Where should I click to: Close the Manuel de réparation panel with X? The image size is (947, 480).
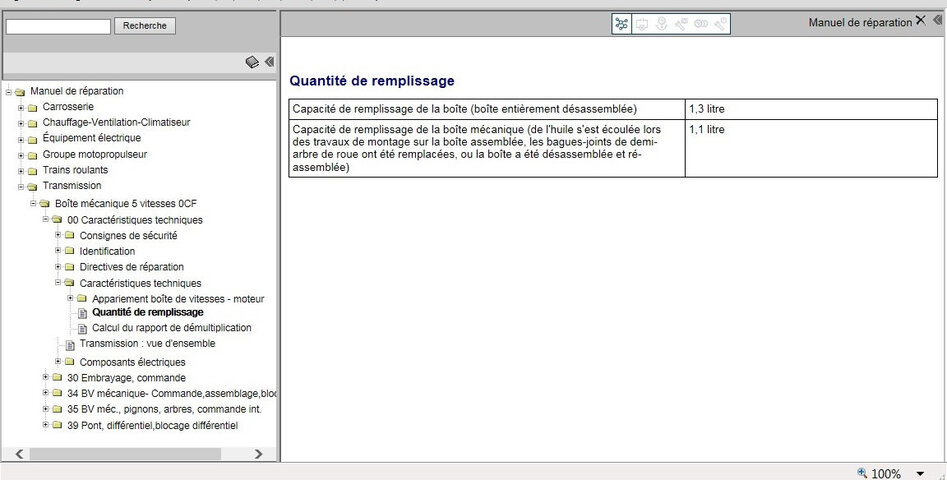point(920,21)
